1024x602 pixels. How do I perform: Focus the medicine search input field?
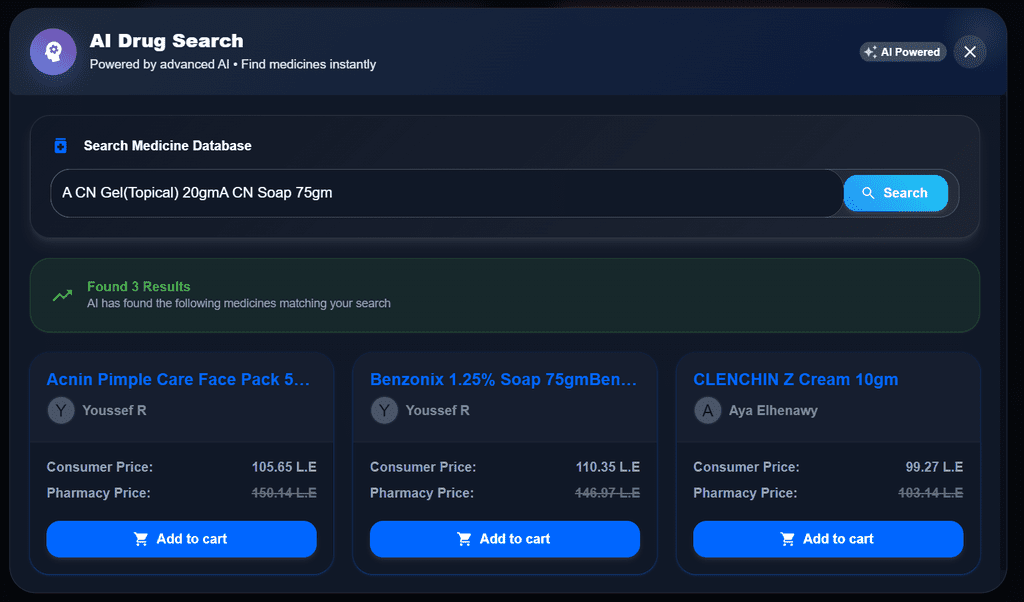click(447, 193)
